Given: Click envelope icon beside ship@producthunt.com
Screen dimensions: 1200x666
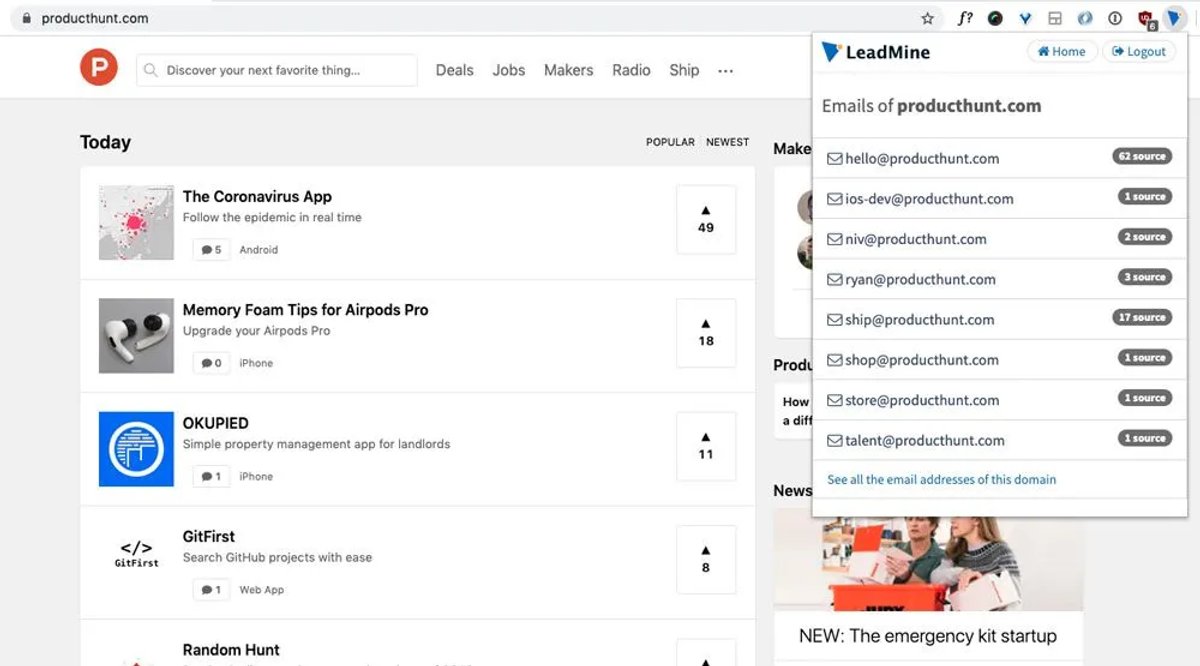Looking at the screenshot, I should 834,319.
